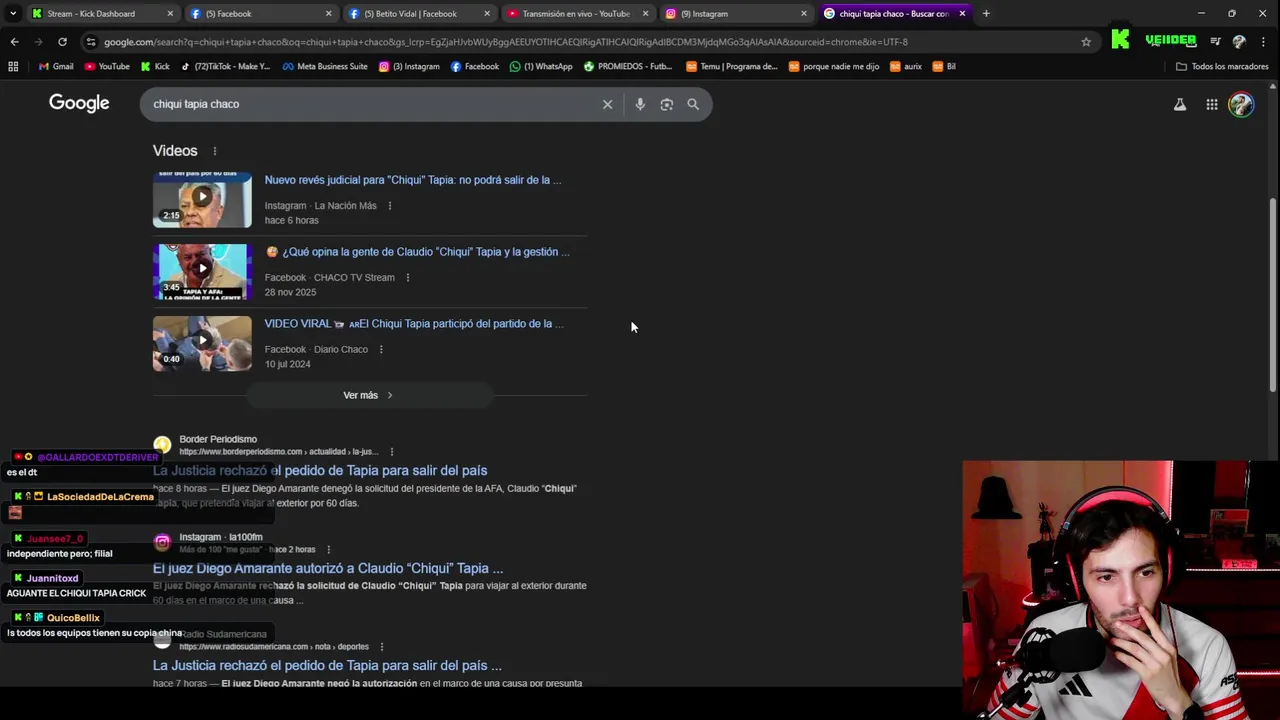The image size is (1280, 720).
Task: Open more options for La Nación Más video
Action: click(390, 206)
